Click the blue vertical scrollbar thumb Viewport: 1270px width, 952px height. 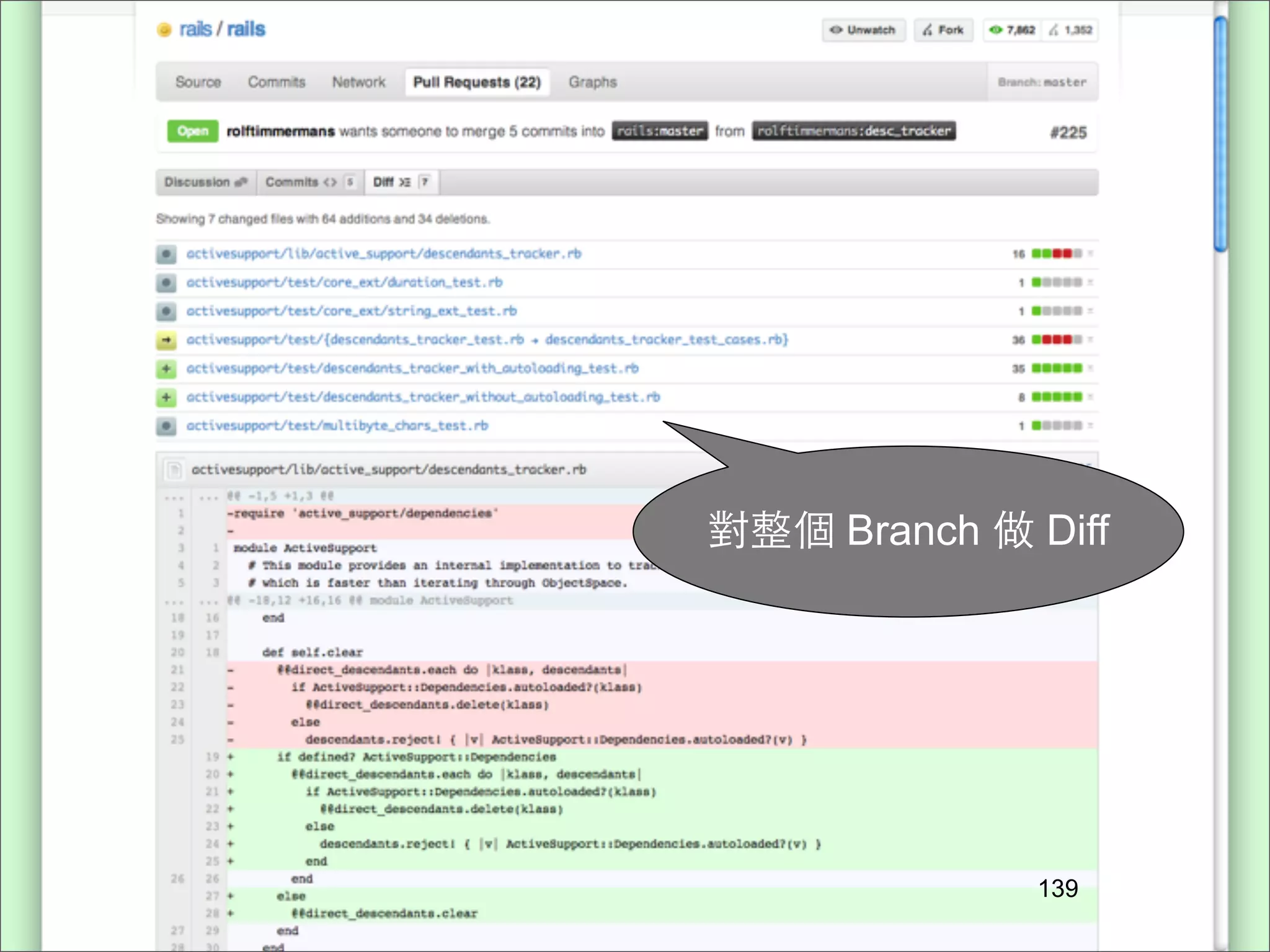1220,133
